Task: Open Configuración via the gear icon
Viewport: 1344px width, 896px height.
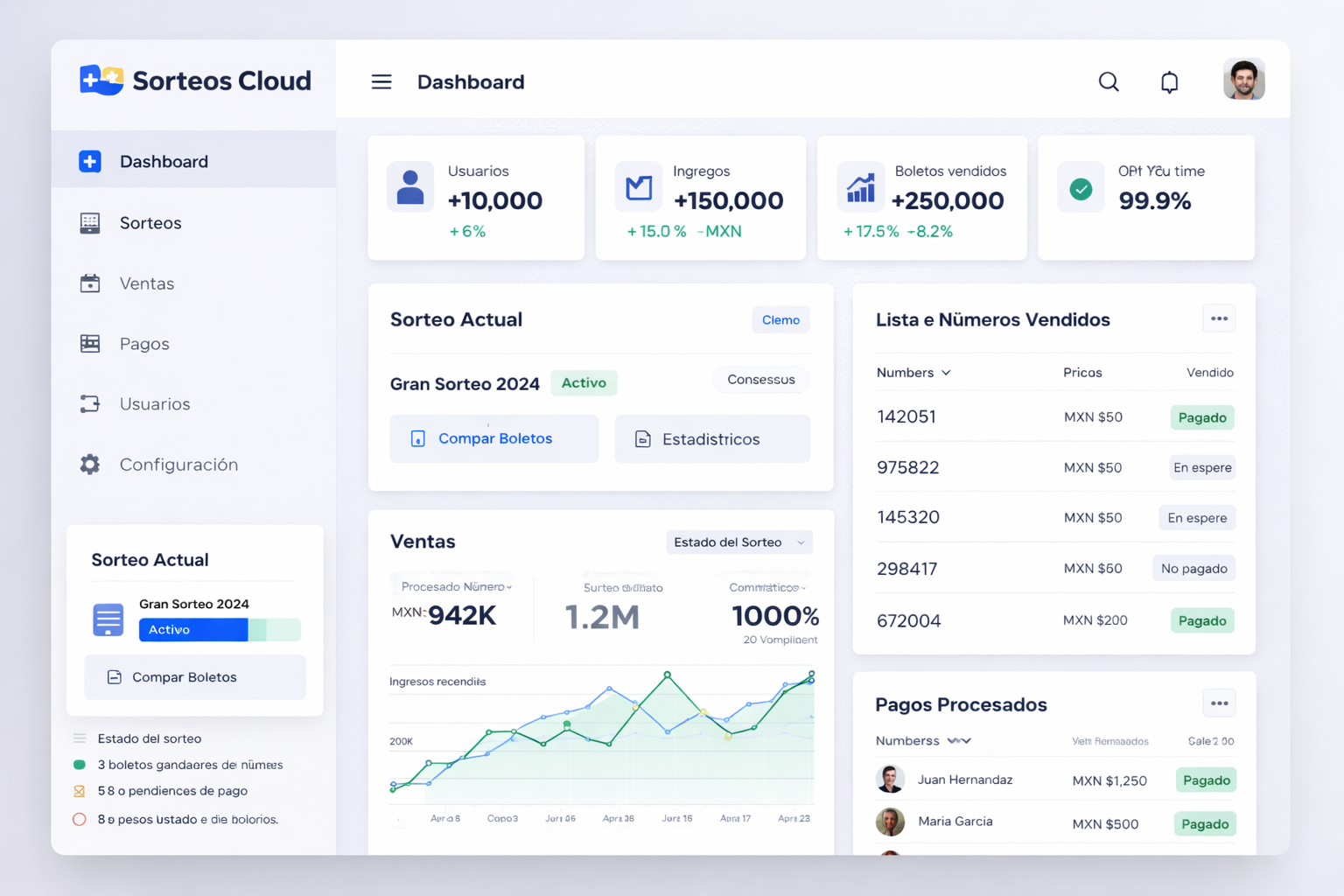Action: (x=89, y=464)
